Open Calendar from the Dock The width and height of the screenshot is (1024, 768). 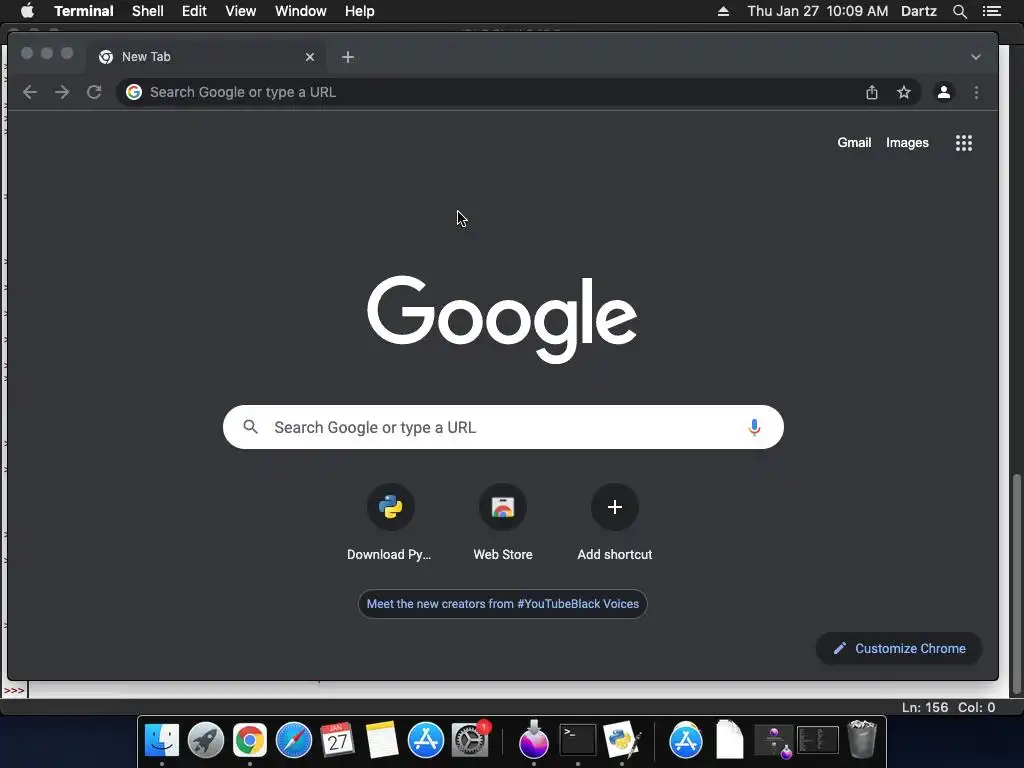(338, 741)
